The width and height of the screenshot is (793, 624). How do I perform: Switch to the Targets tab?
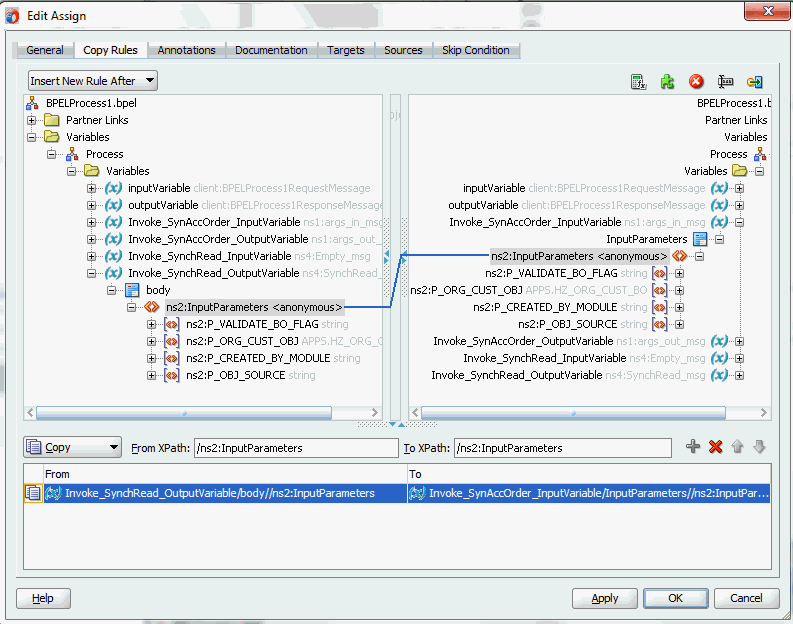(x=346, y=50)
